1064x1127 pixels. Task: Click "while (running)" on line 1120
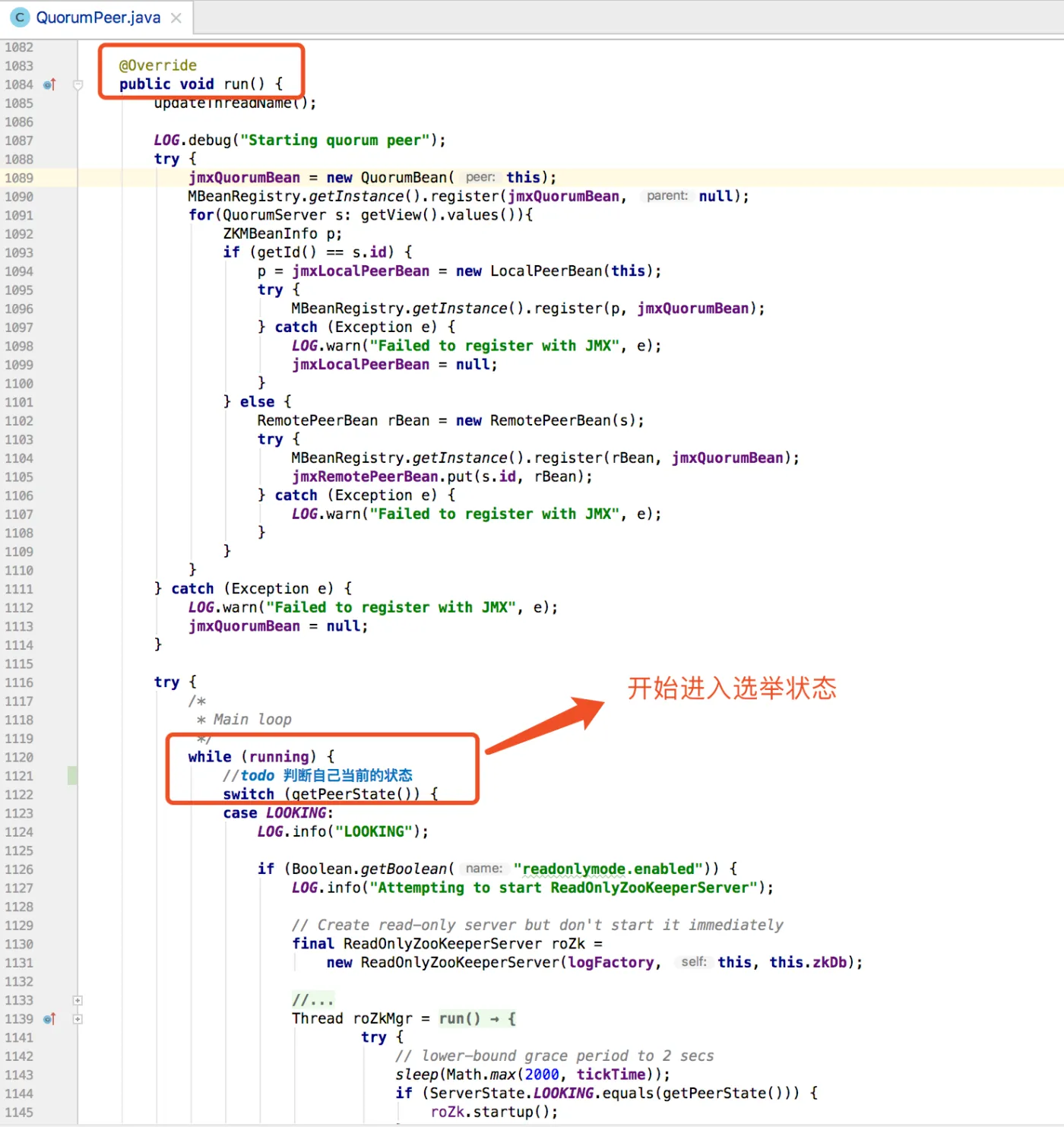click(252, 757)
